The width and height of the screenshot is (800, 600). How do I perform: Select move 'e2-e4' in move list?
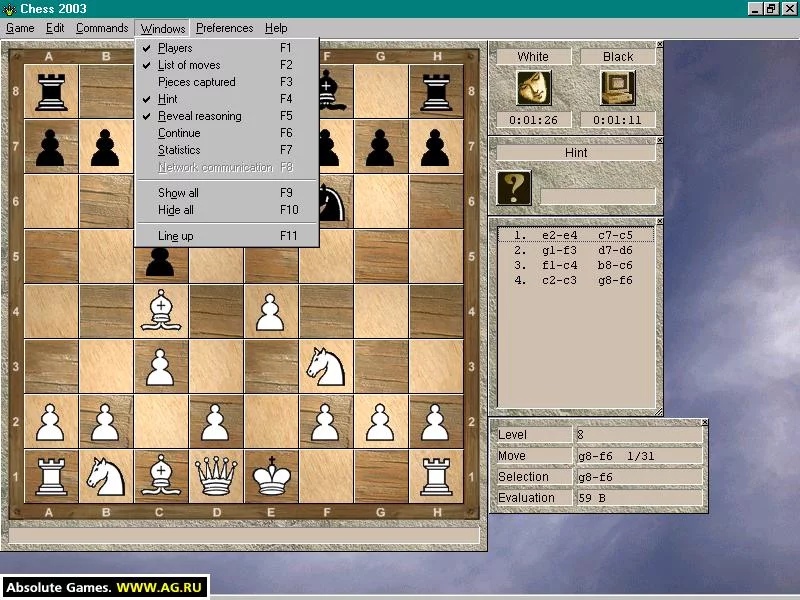click(x=560, y=235)
